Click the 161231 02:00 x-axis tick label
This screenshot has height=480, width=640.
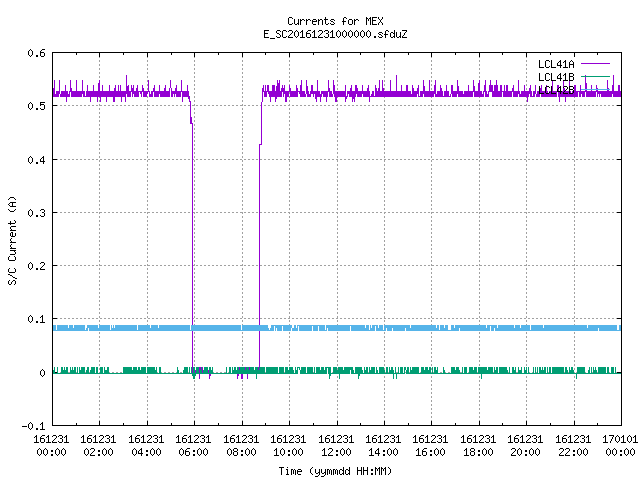[x=98, y=446]
